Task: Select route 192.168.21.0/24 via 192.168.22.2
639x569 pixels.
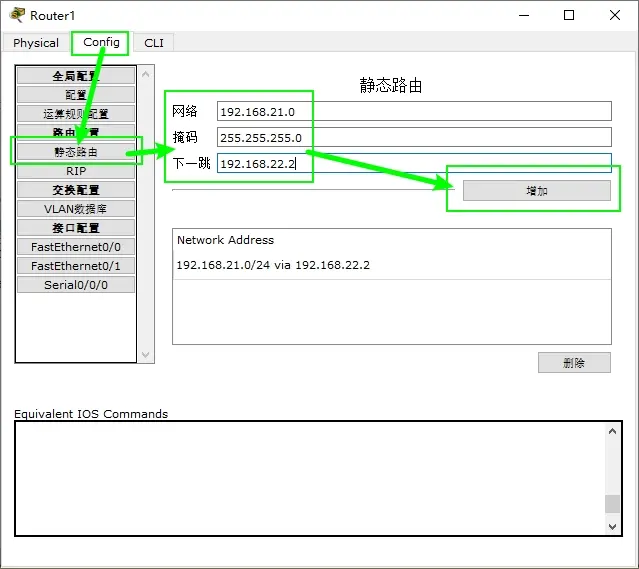Action: 392,265
